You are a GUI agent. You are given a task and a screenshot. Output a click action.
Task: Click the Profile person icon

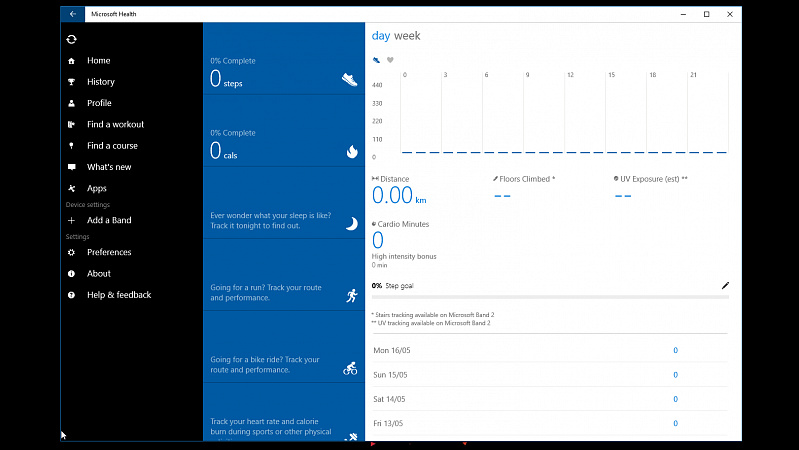point(71,103)
